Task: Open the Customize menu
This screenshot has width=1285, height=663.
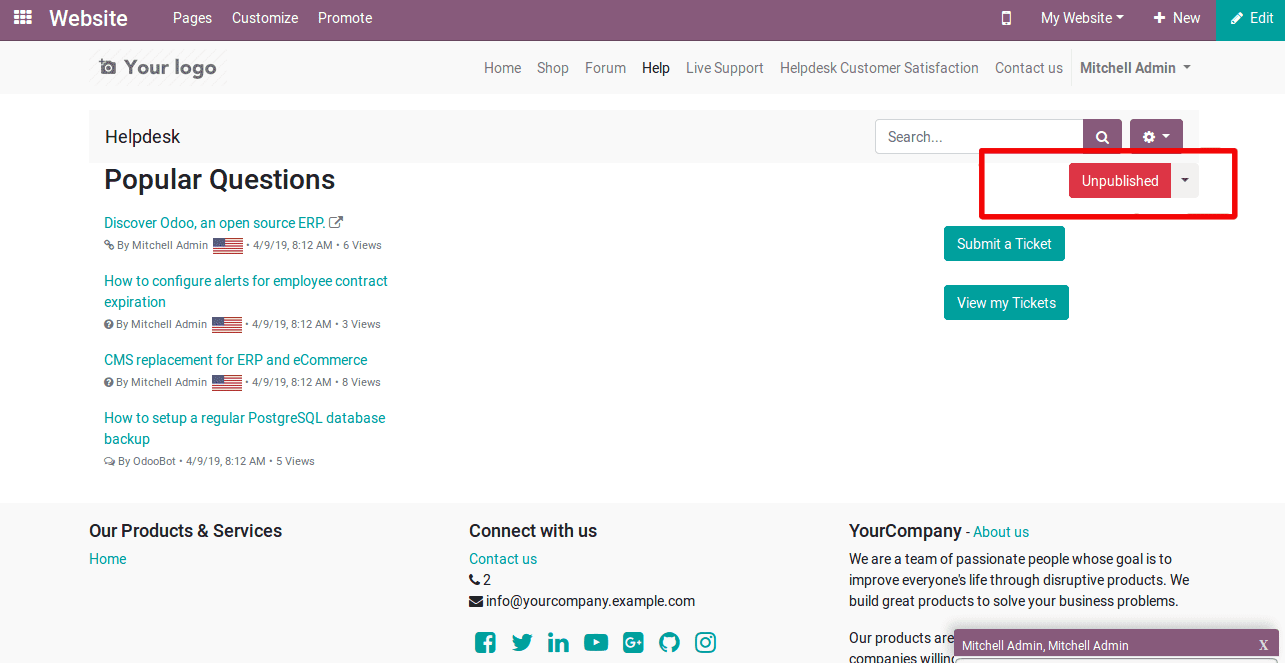Action: (x=265, y=18)
